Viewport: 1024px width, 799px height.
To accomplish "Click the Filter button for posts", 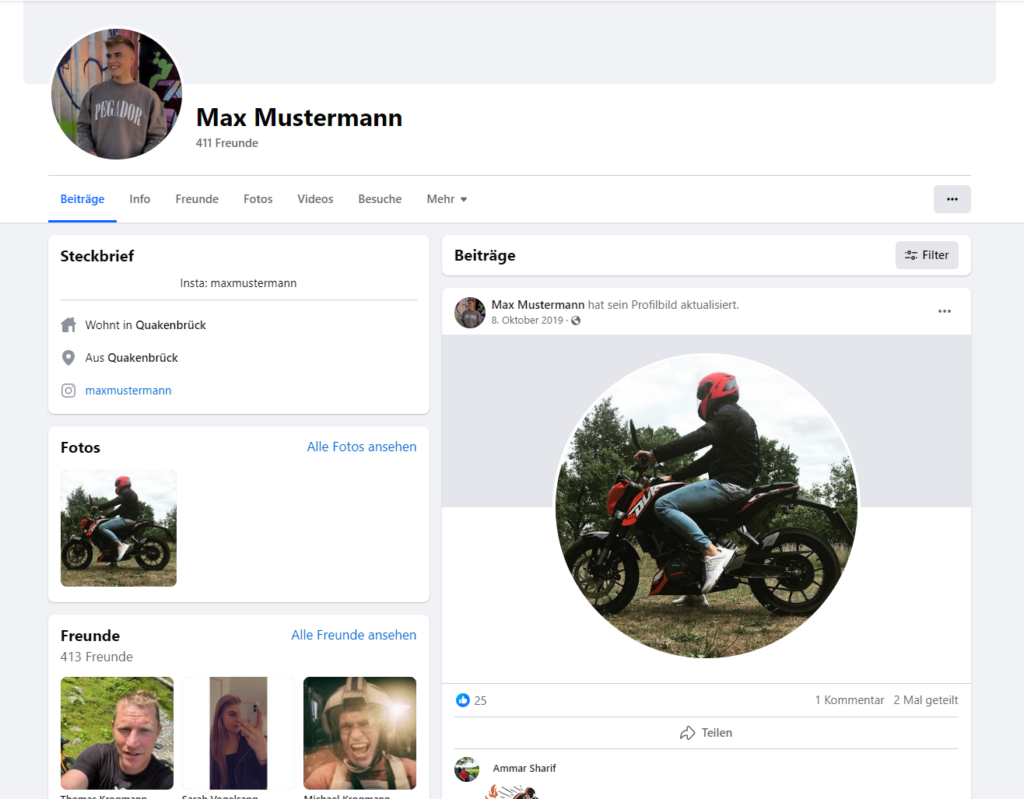I will (x=926, y=255).
